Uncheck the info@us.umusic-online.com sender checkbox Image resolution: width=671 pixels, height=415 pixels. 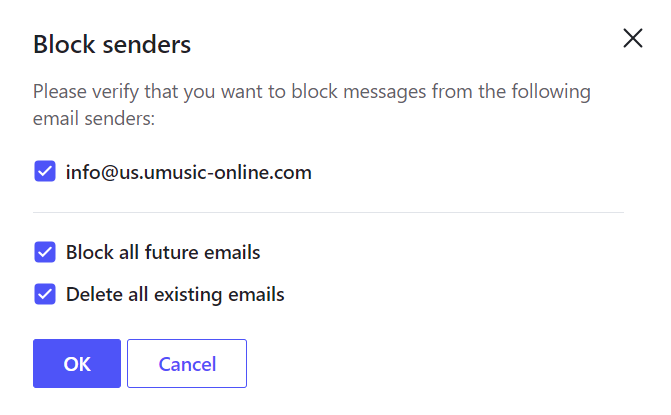[x=44, y=172]
